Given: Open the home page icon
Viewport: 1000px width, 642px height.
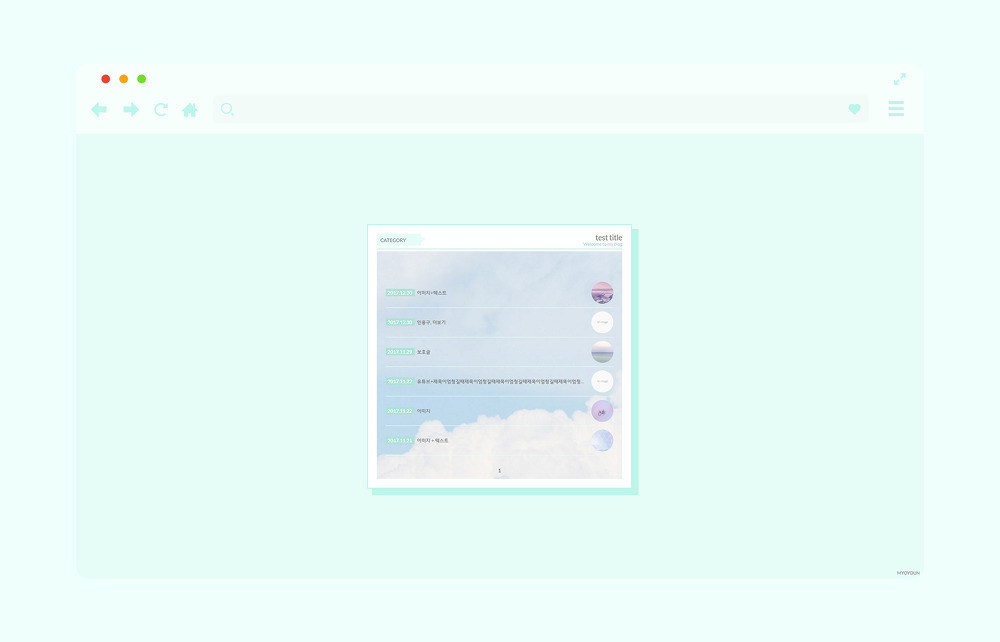Looking at the screenshot, I should coord(190,110).
